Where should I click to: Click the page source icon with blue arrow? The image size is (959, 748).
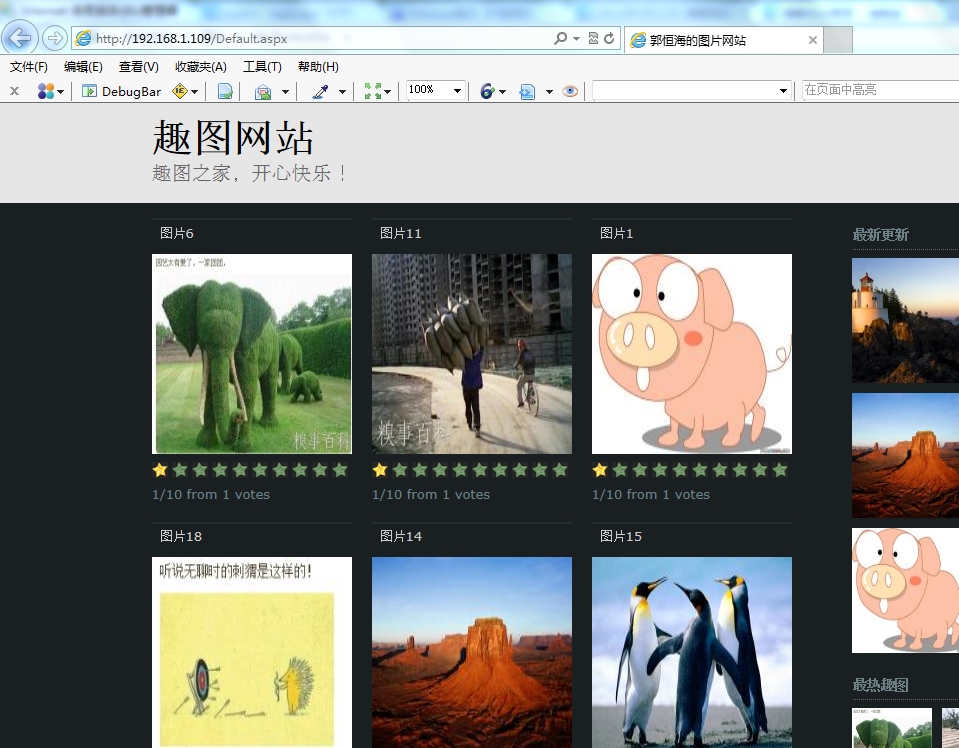click(x=527, y=90)
